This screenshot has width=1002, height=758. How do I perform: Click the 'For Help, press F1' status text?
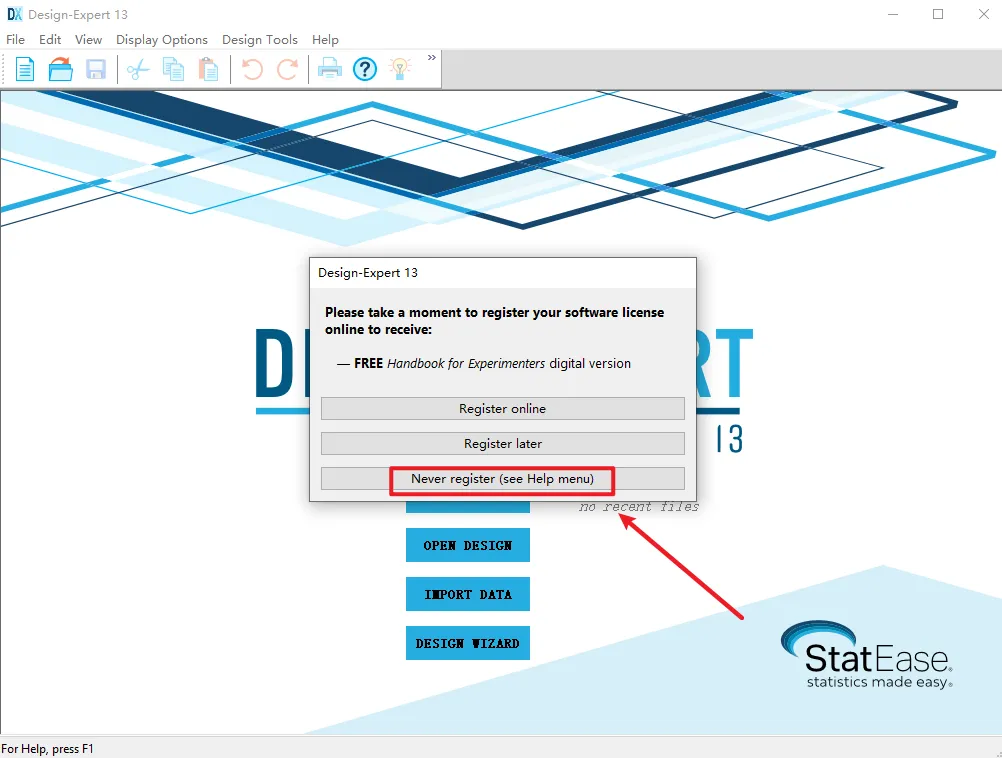(48, 748)
